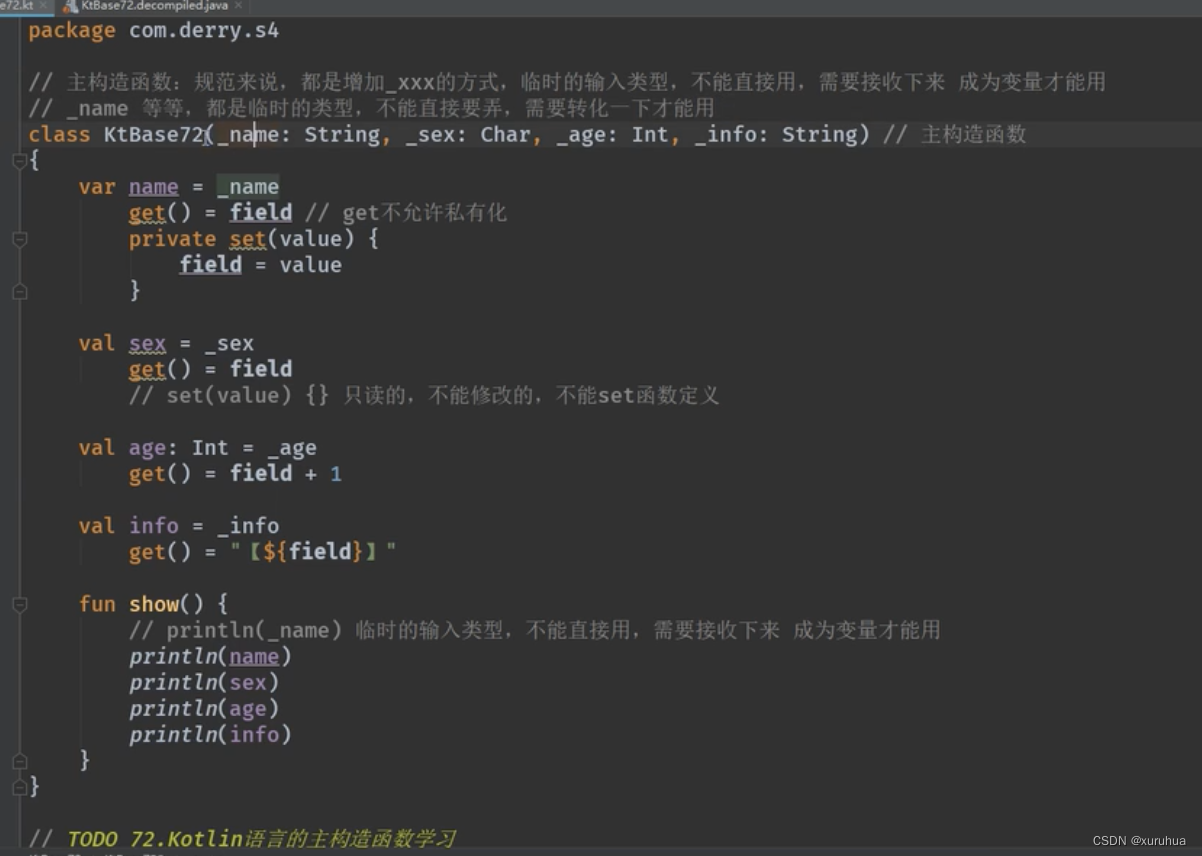The width and height of the screenshot is (1202, 856).
Task: Click the 'val info = _info' line
Action: [x=179, y=526]
